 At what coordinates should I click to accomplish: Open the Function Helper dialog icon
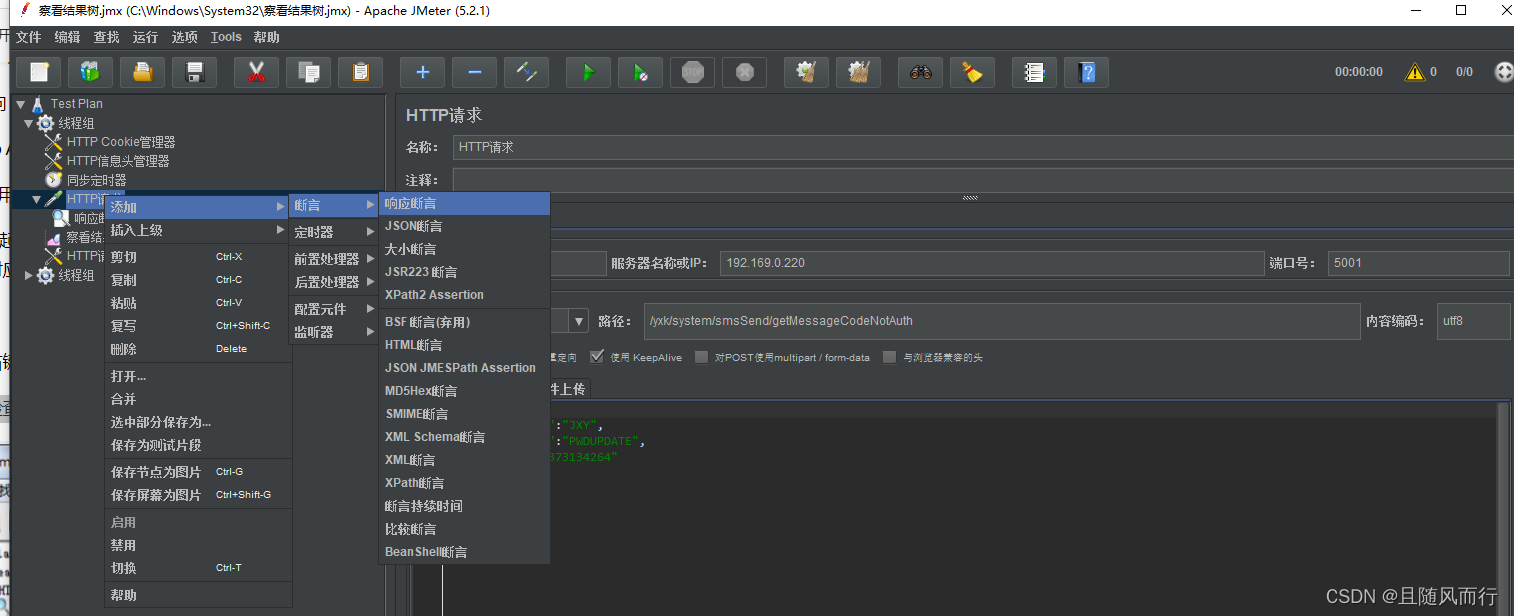[1035, 72]
